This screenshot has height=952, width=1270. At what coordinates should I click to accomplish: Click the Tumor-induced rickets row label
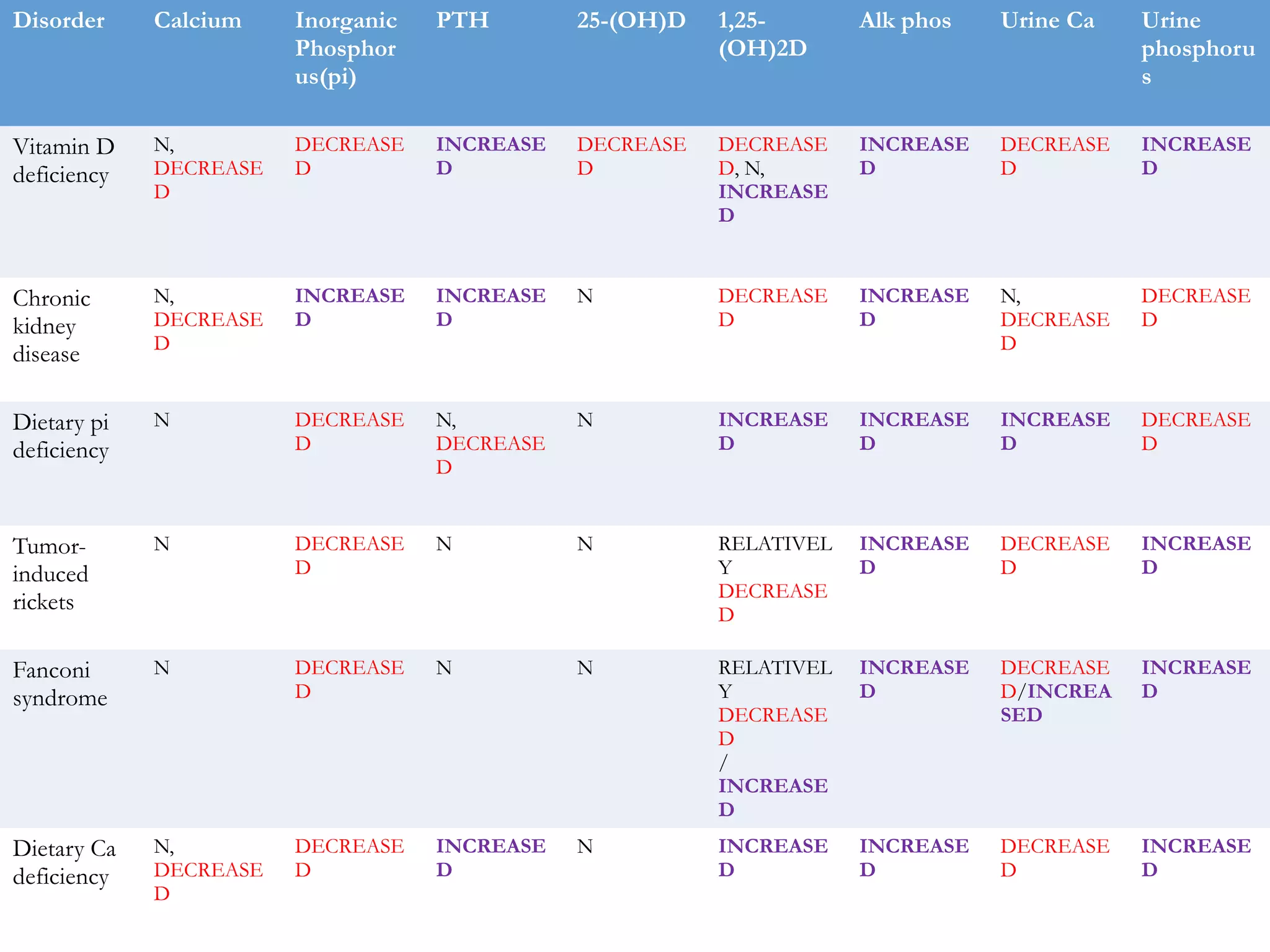point(50,574)
